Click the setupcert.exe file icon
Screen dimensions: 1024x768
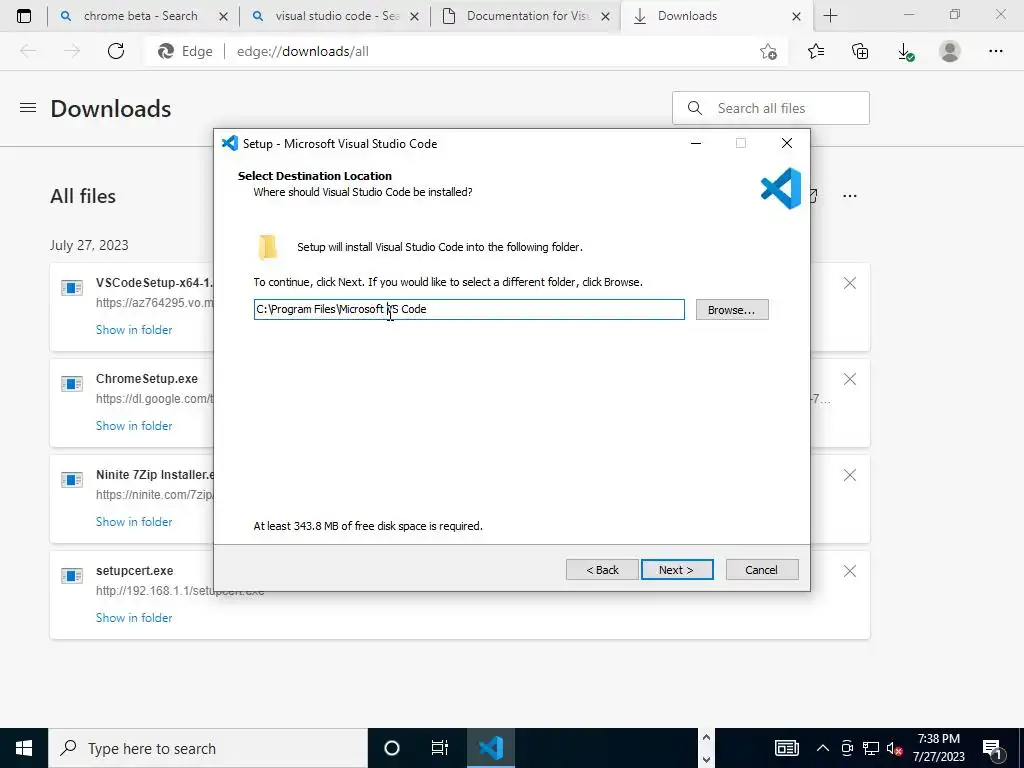point(72,575)
